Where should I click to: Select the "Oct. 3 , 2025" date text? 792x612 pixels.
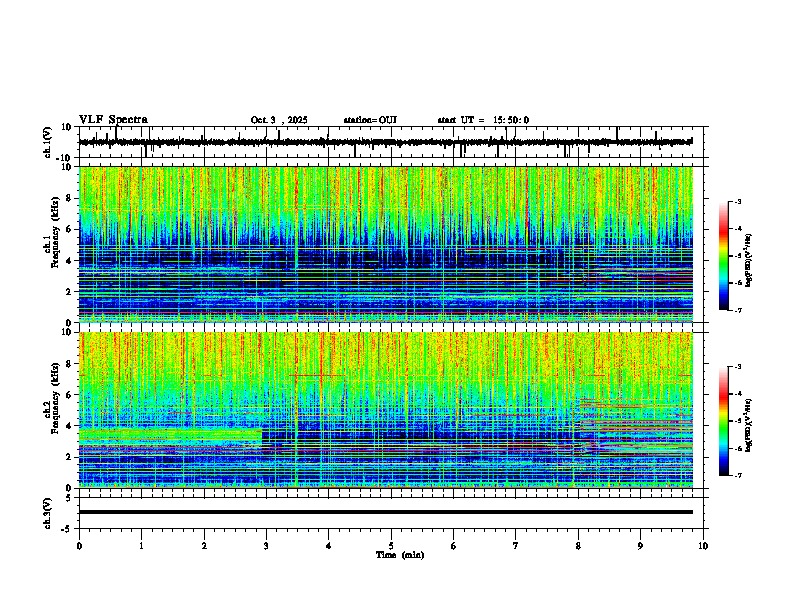click(x=279, y=120)
